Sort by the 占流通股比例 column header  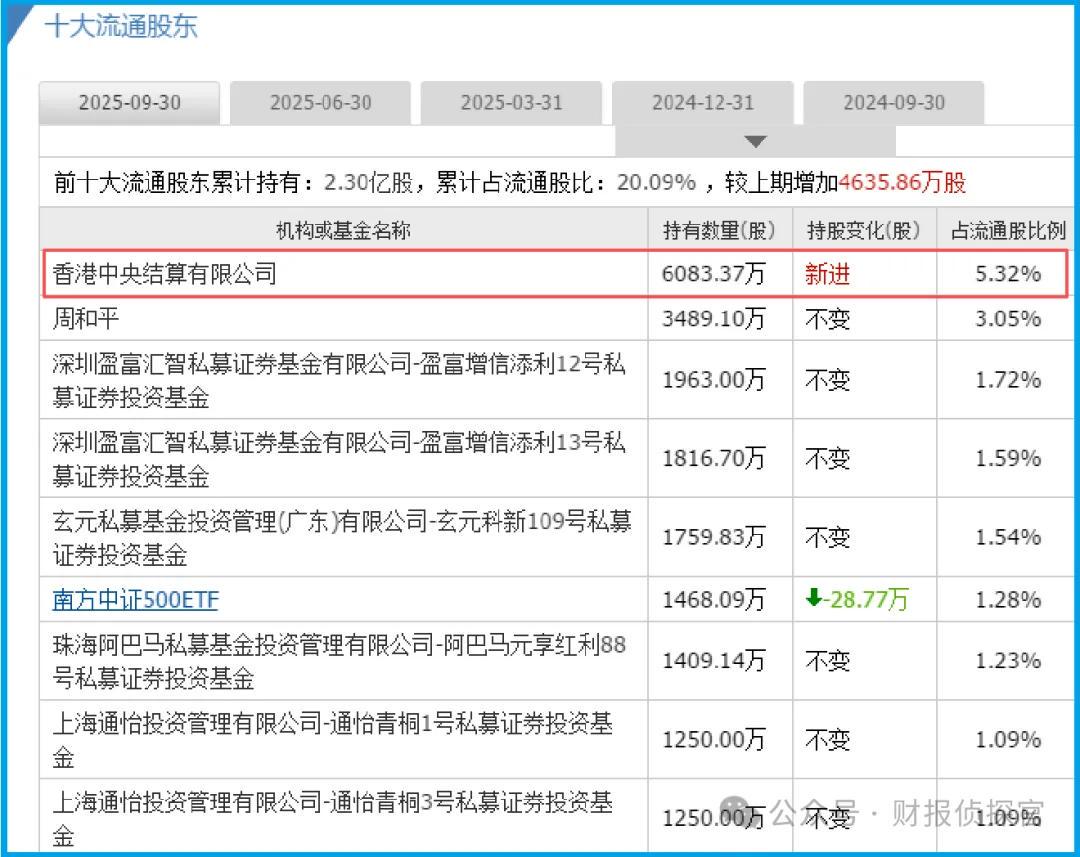[1008, 231]
